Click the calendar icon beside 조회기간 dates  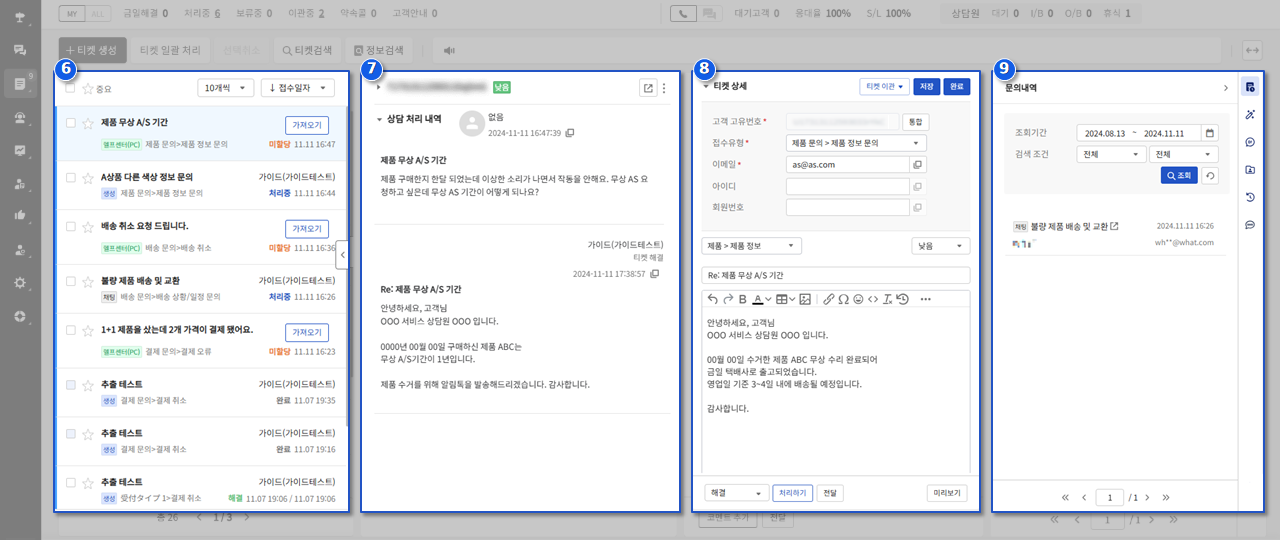(1210, 133)
